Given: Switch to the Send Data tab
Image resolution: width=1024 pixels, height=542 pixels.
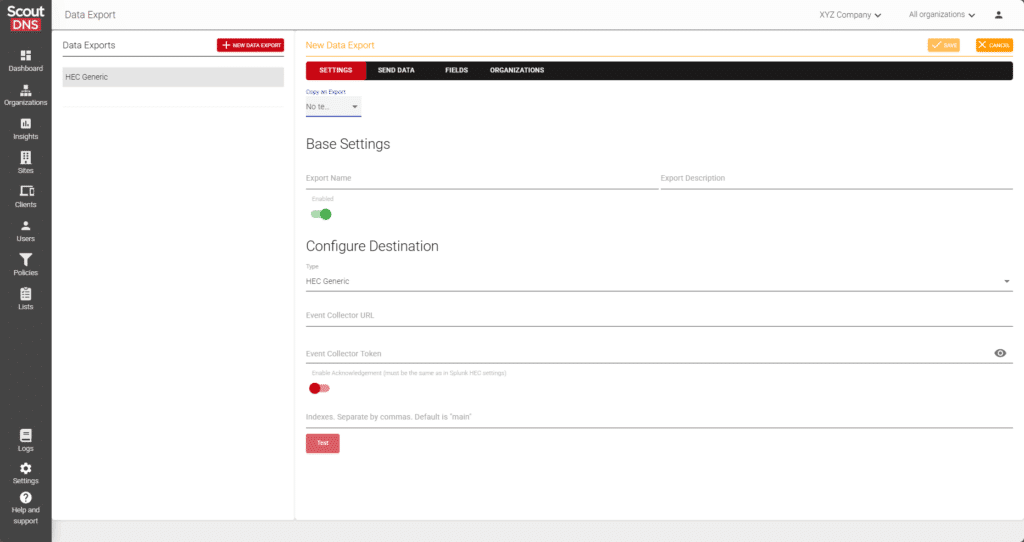Looking at the screenshot, I should pos(396,70).
